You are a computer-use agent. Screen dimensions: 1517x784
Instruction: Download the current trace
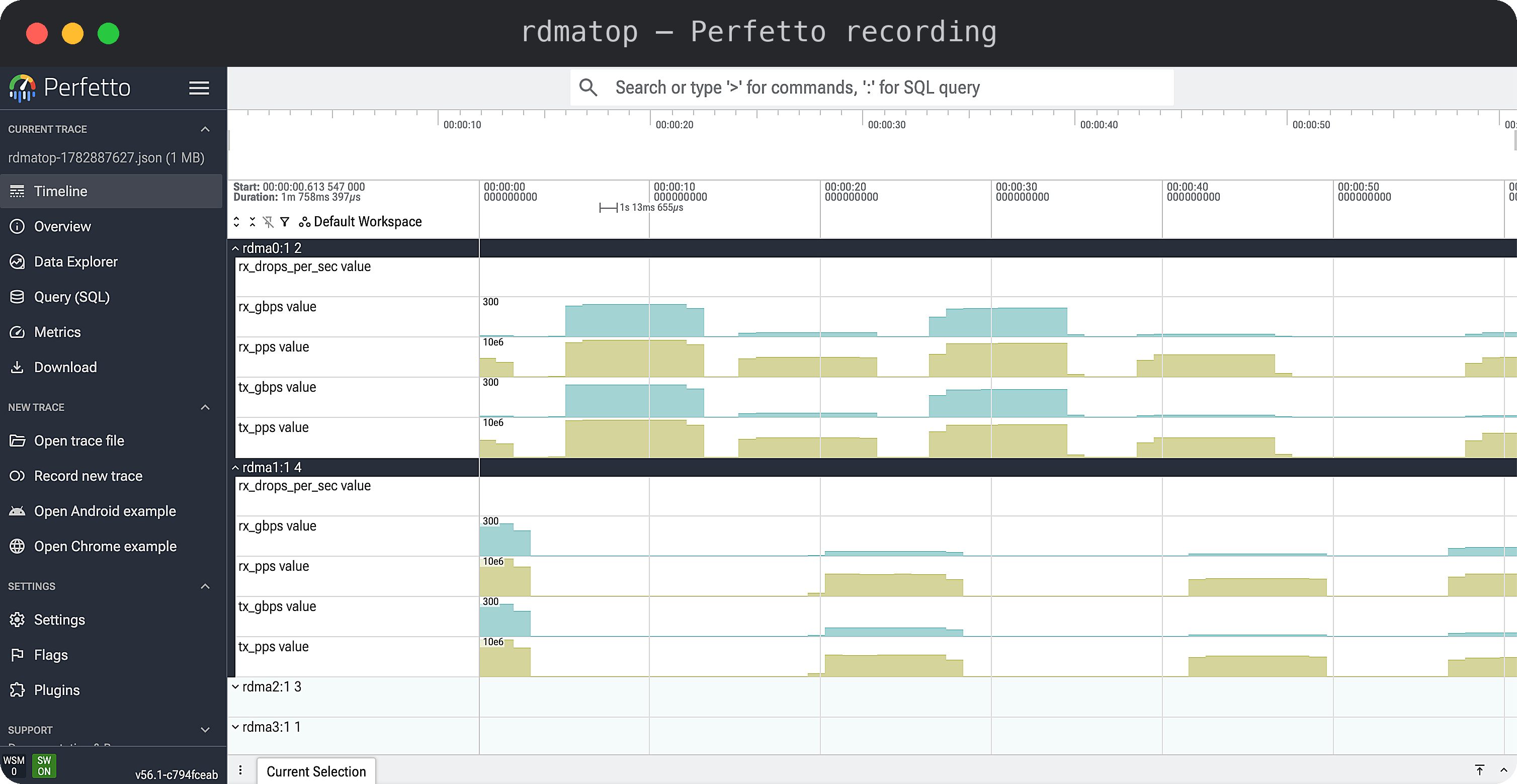(111, 367)
